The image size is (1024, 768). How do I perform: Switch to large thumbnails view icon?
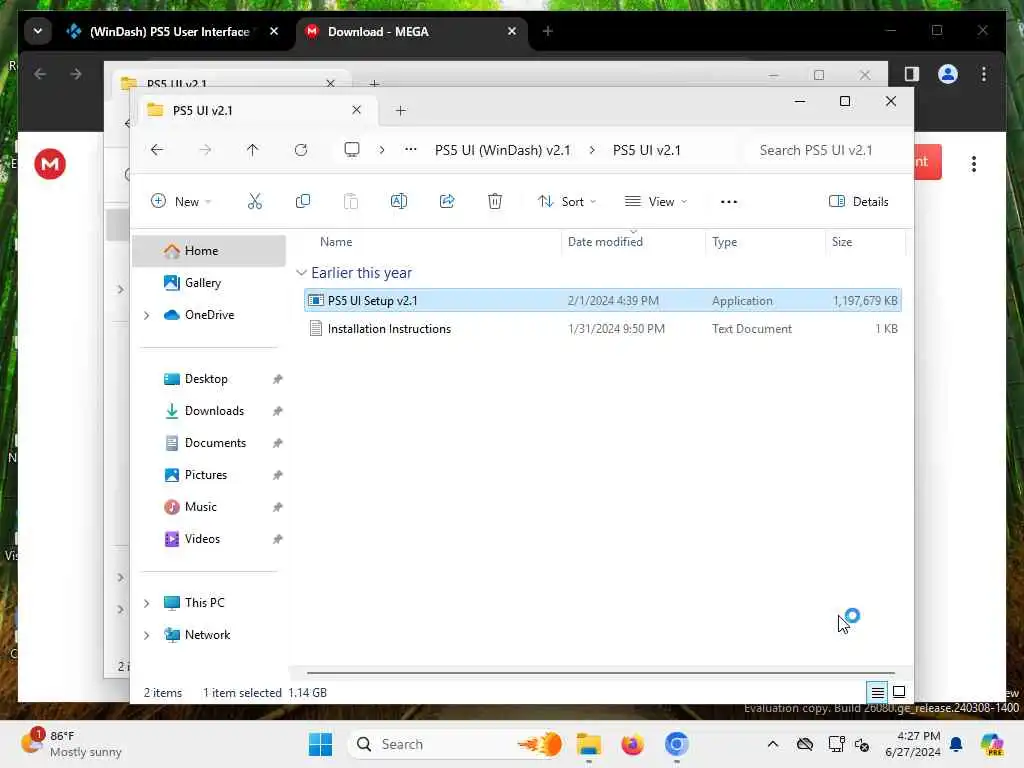point(899,692)
